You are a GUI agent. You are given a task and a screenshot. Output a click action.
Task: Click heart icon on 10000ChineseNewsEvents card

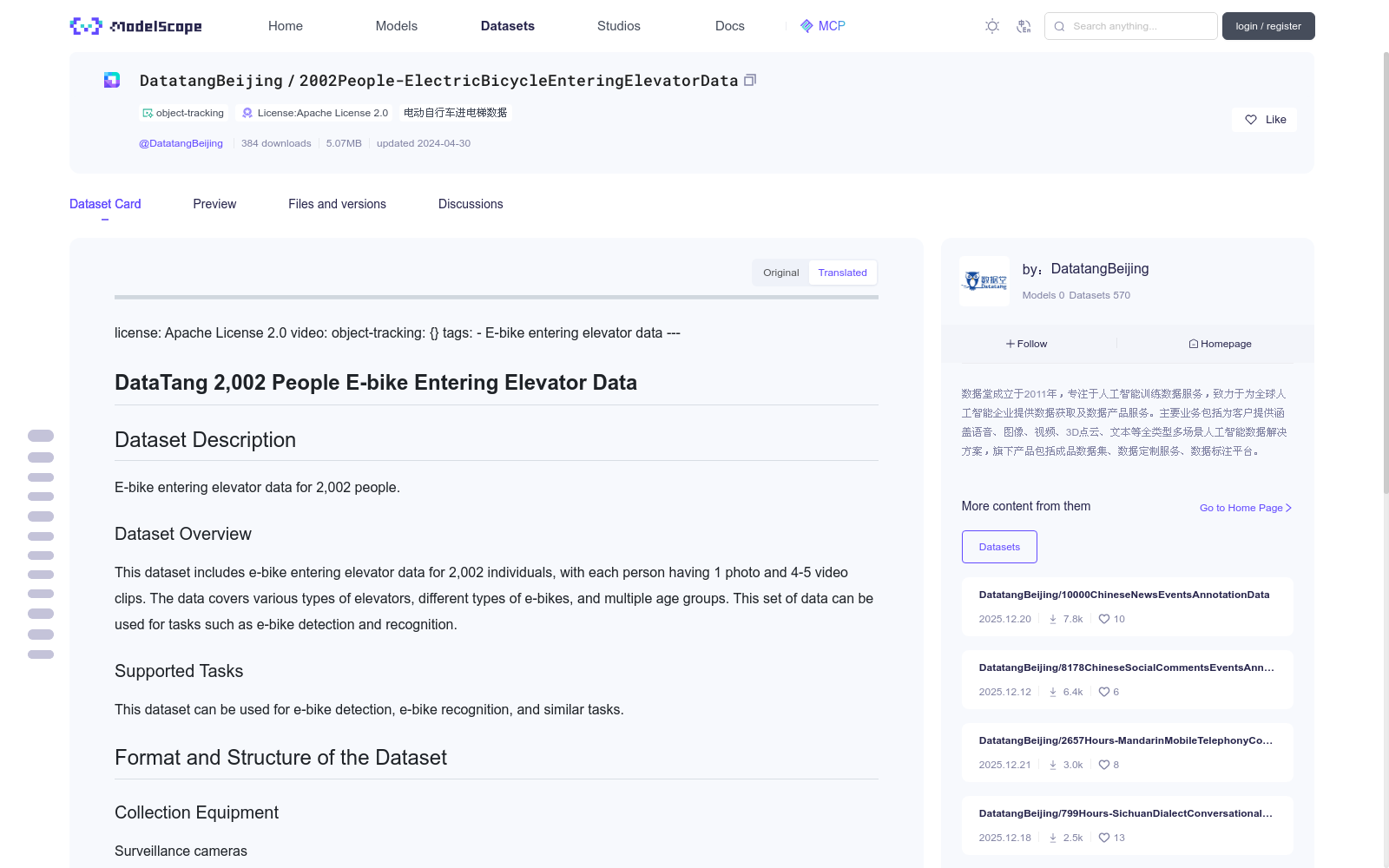click(1104, 619)
